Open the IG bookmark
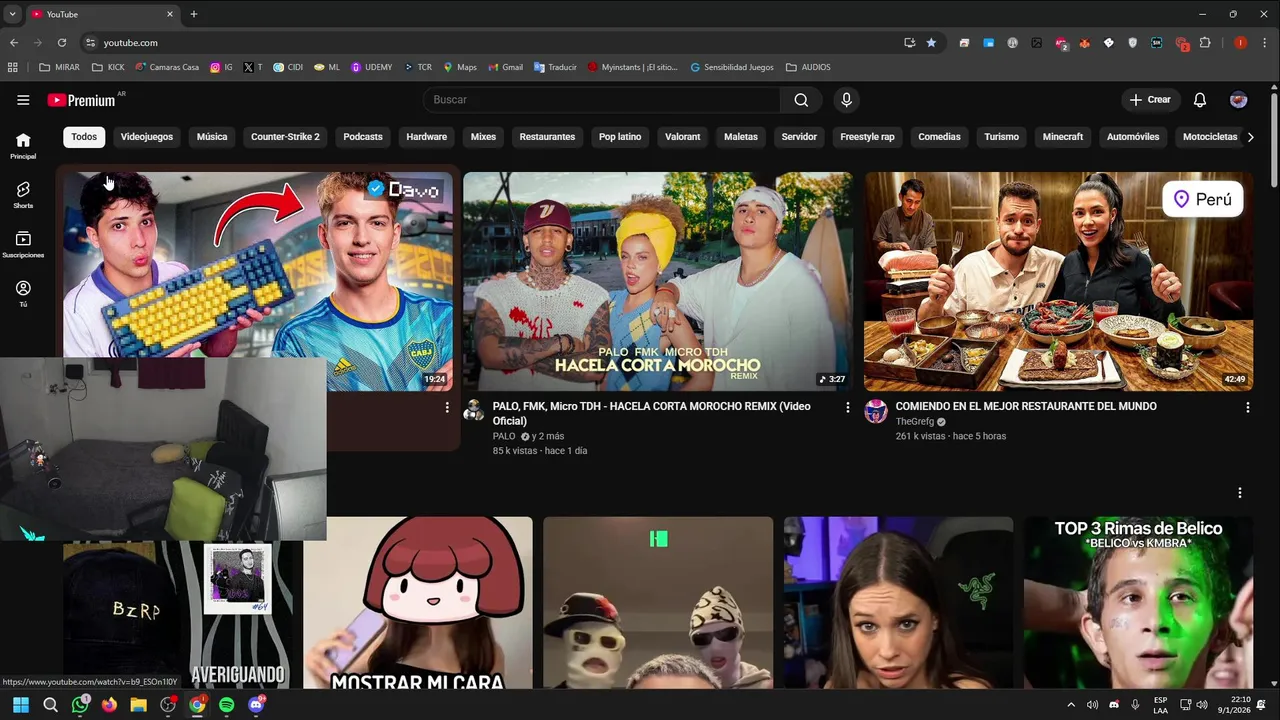The width and height of the screenshot is (1280, 720). click(x=221, y=67)
